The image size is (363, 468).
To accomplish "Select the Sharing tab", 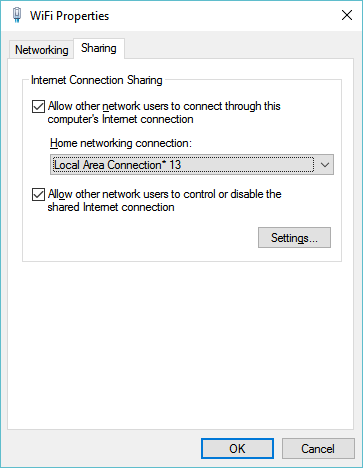I will pyautogui.click(x=99, y=48).
